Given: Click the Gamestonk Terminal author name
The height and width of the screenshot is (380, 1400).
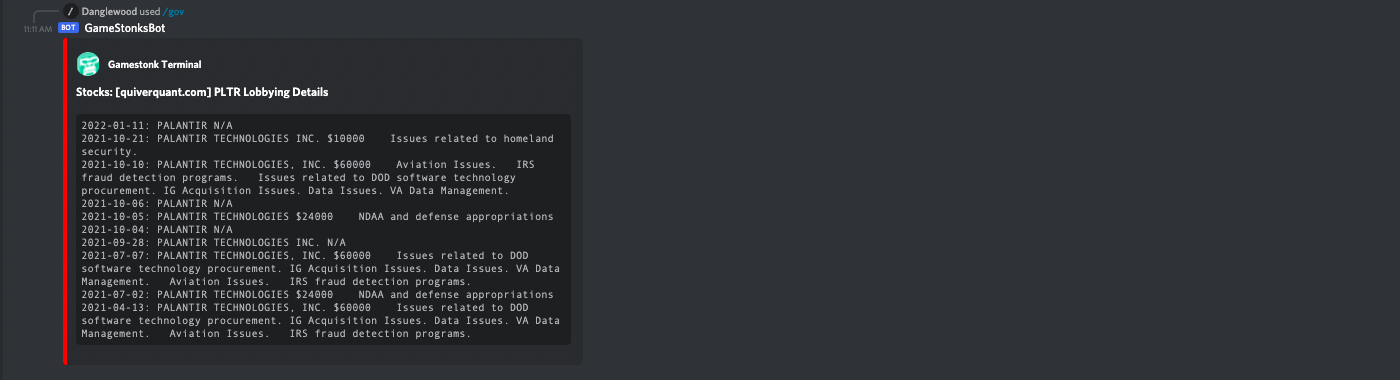Looking at the screenshot, I should pos(154,64).
